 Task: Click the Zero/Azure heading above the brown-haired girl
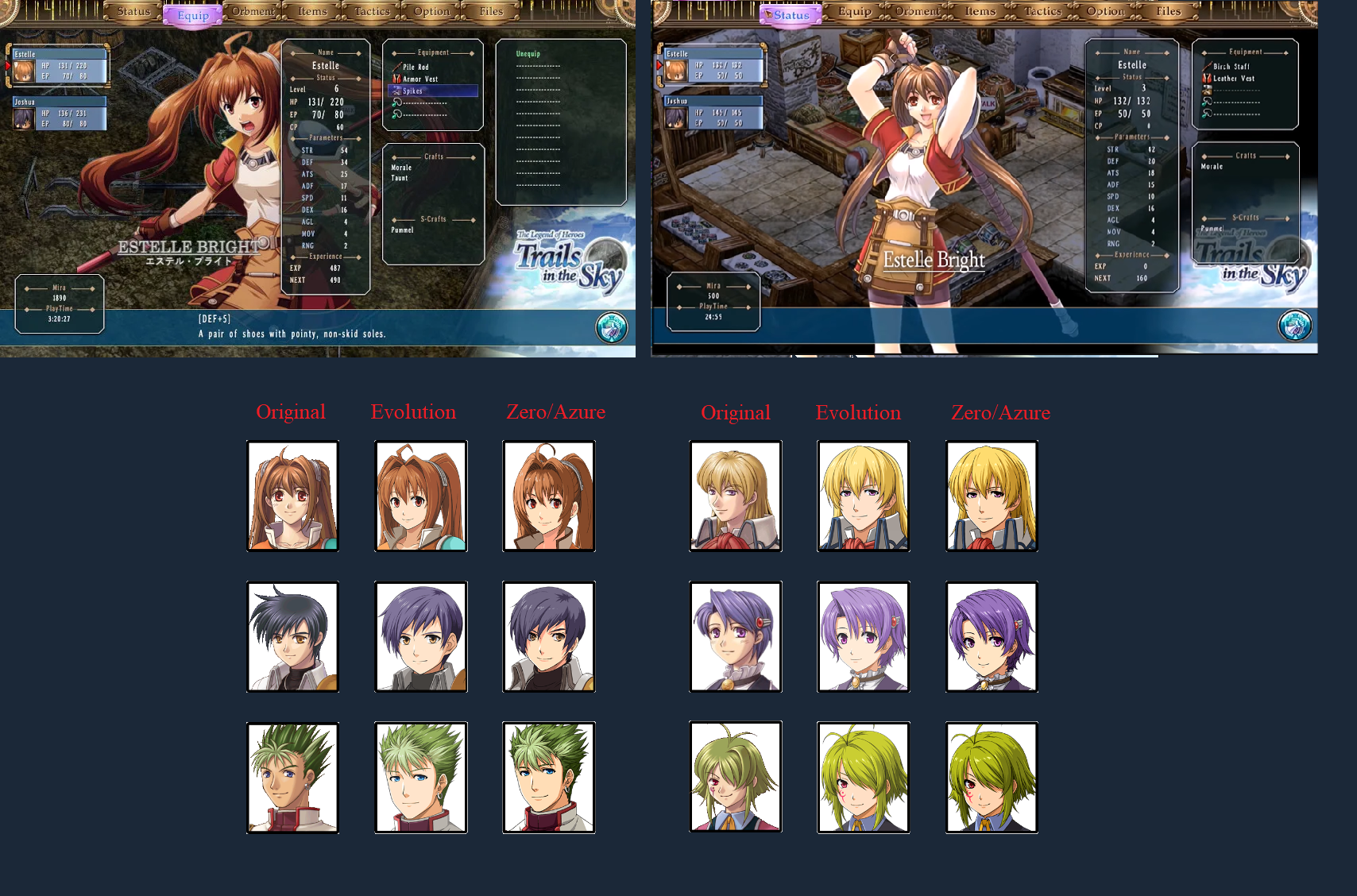555,411
